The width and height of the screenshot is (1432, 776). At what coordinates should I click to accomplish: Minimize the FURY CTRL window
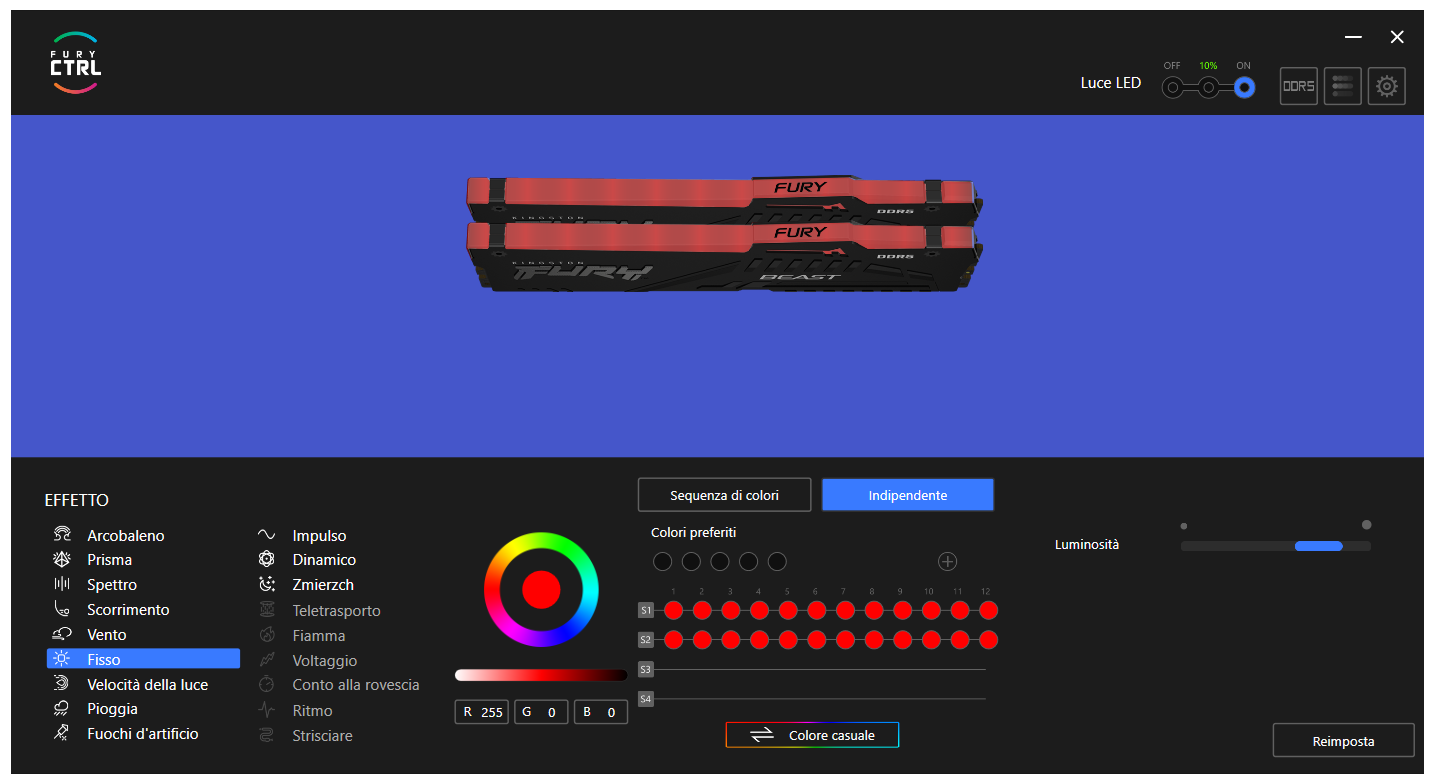pyautogui.click(x=1353, y=37)
